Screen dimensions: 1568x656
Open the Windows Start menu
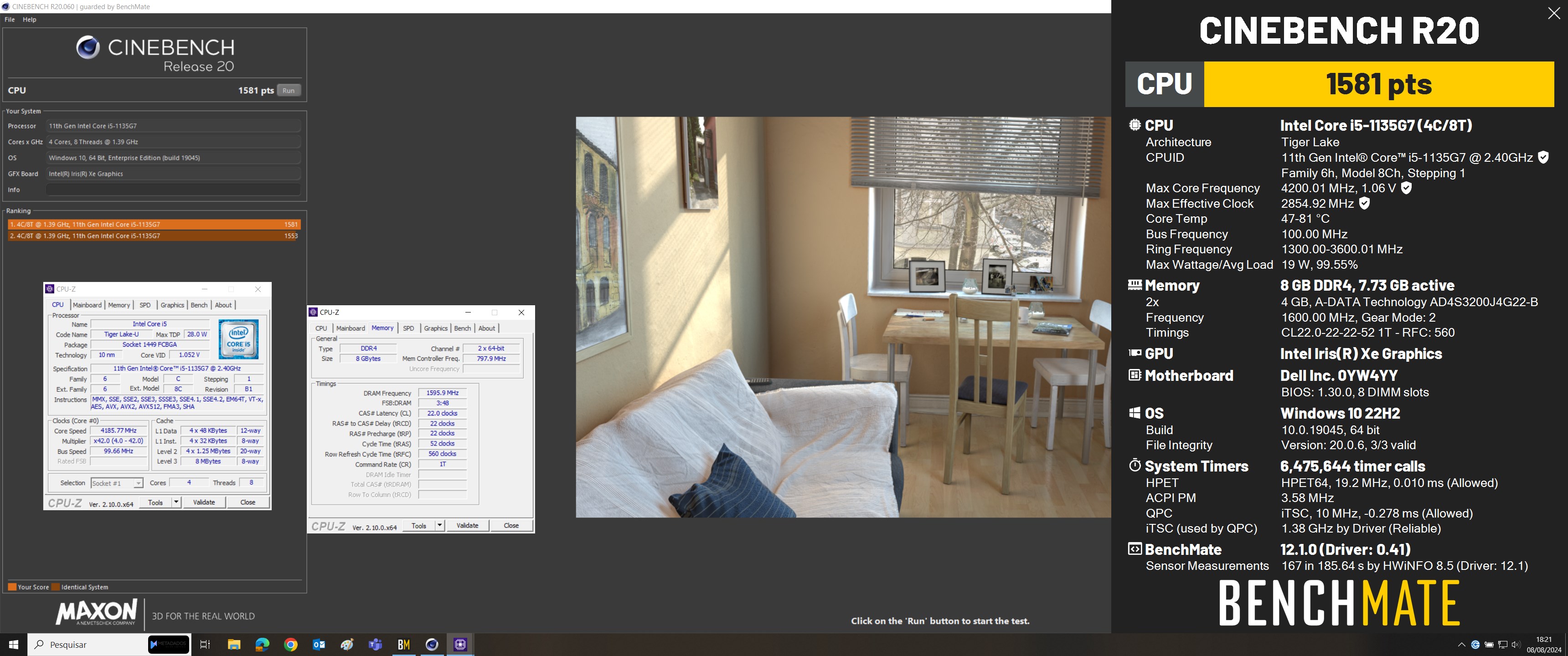[13, 645]
